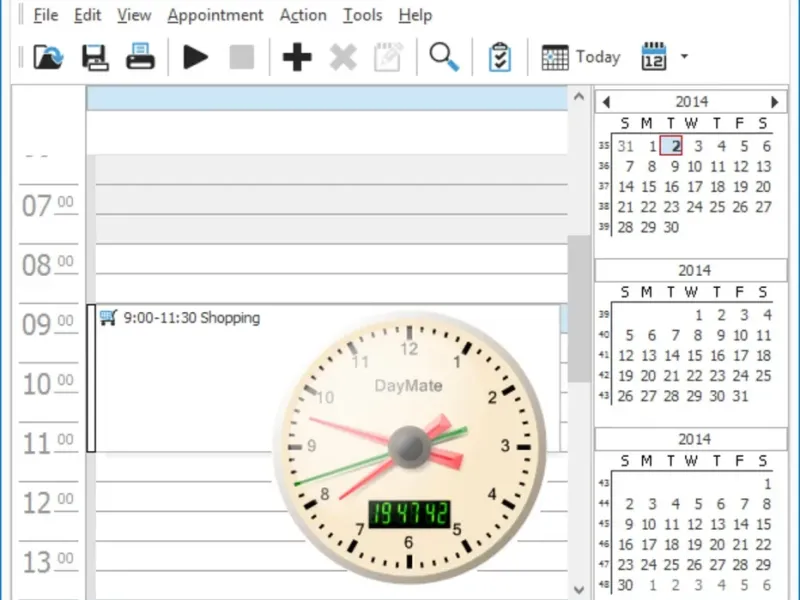Click the Today calendar button
This screenshot has width=800, height=600.
[581, 57]
